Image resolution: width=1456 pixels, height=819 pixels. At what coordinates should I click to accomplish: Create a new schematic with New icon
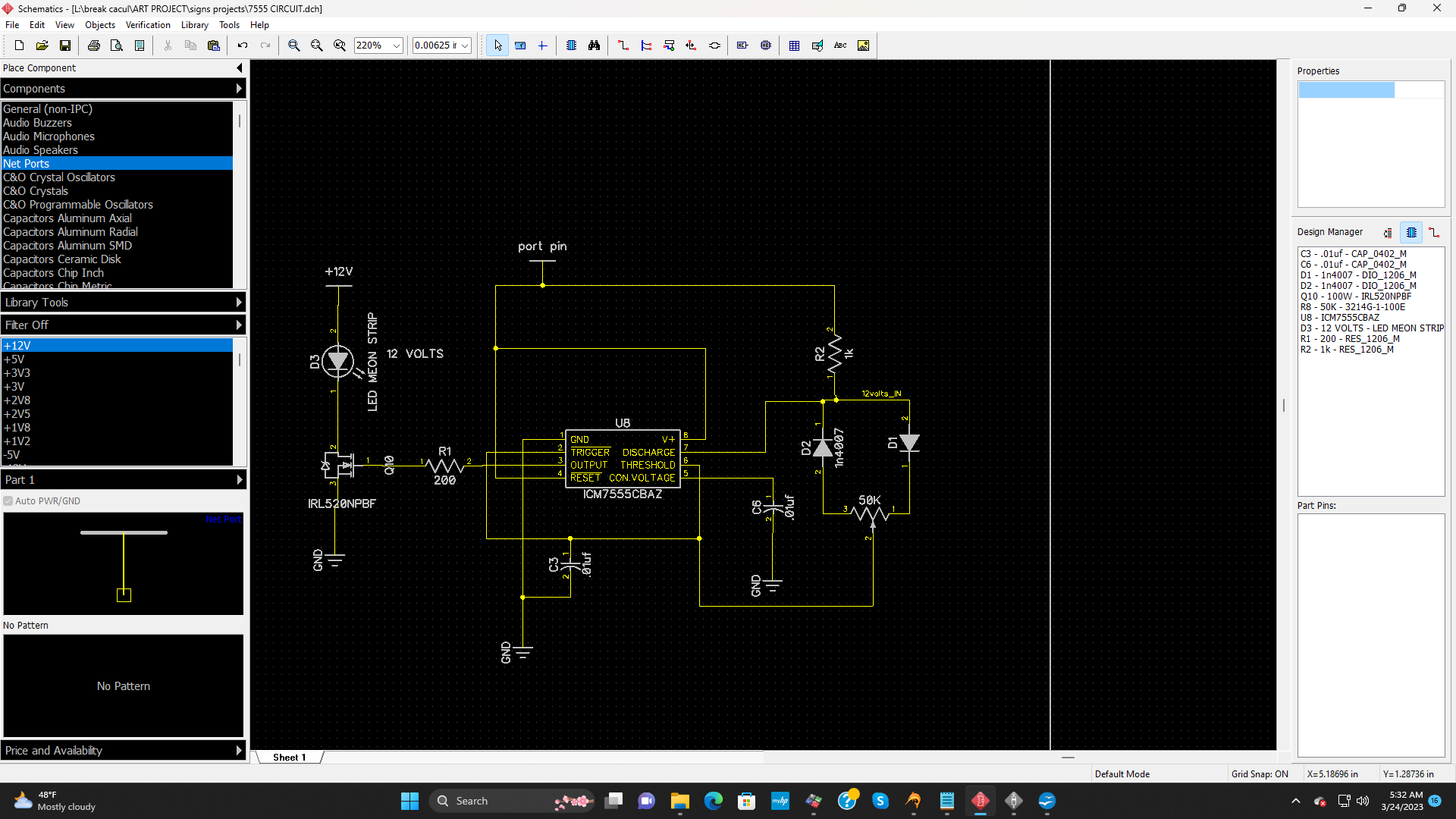[x=20, y=45]
